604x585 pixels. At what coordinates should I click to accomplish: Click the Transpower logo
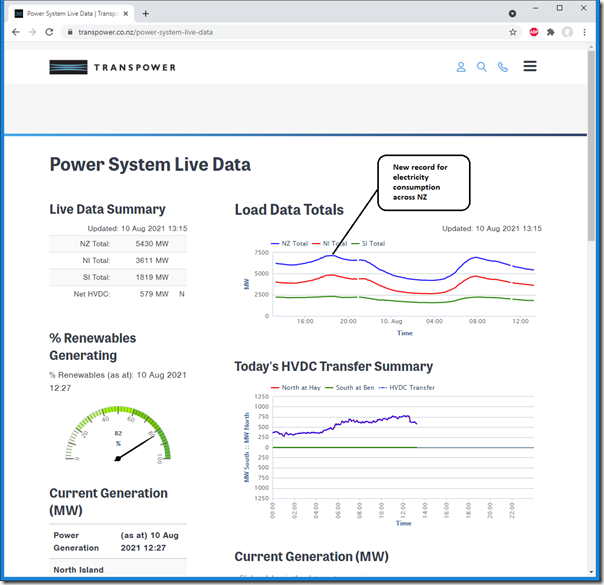click(x=112, y=67)
